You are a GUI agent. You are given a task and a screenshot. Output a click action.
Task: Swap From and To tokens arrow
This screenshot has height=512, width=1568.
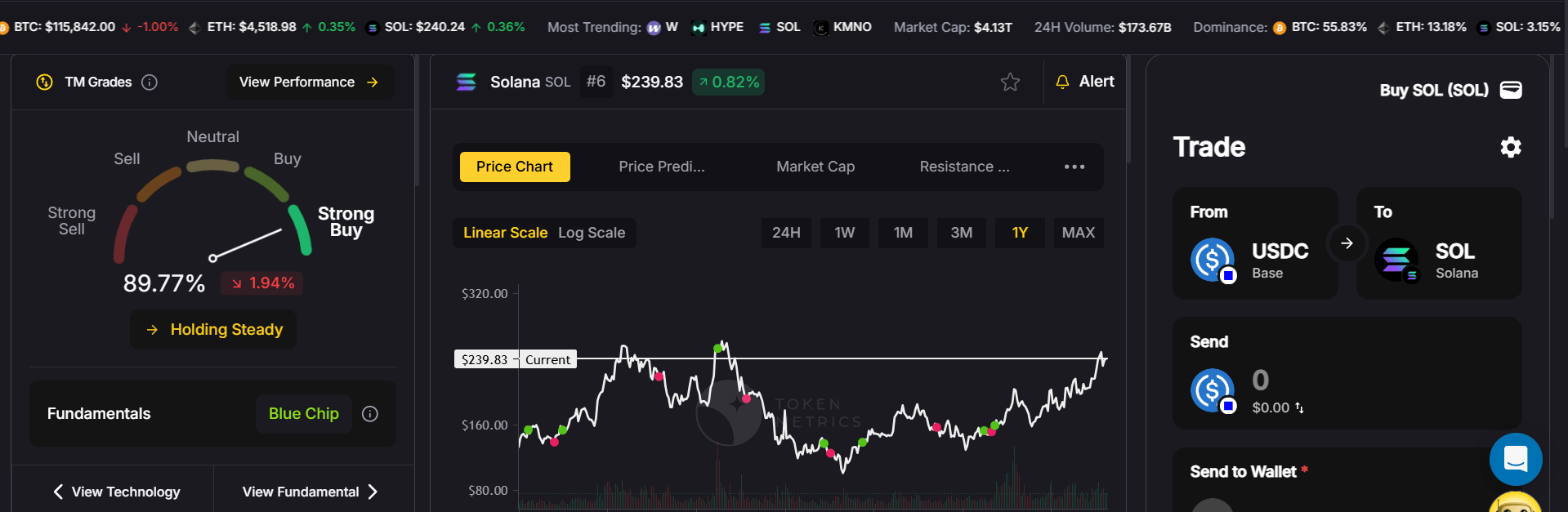(1347, 243)
